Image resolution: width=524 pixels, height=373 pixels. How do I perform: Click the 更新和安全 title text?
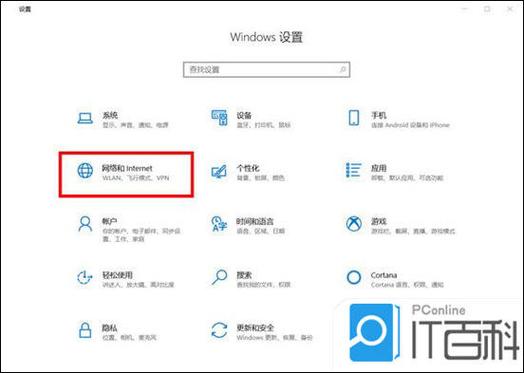pos(255,328)
